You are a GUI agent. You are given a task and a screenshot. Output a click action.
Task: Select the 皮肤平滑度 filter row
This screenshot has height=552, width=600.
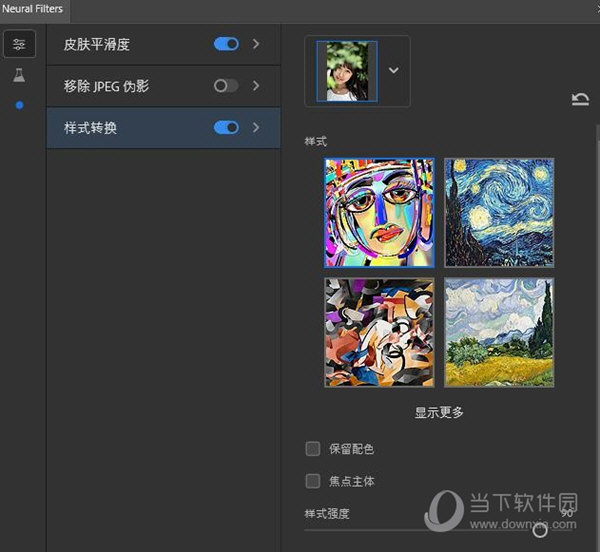[x=163, y=44]
